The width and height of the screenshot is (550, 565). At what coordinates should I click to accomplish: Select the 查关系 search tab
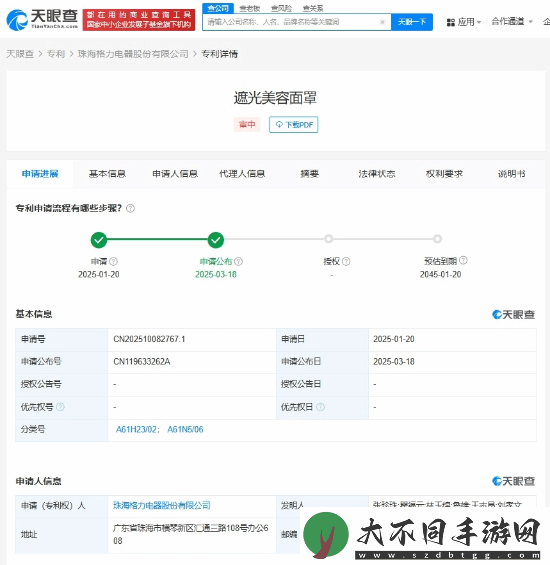[313, 8]
